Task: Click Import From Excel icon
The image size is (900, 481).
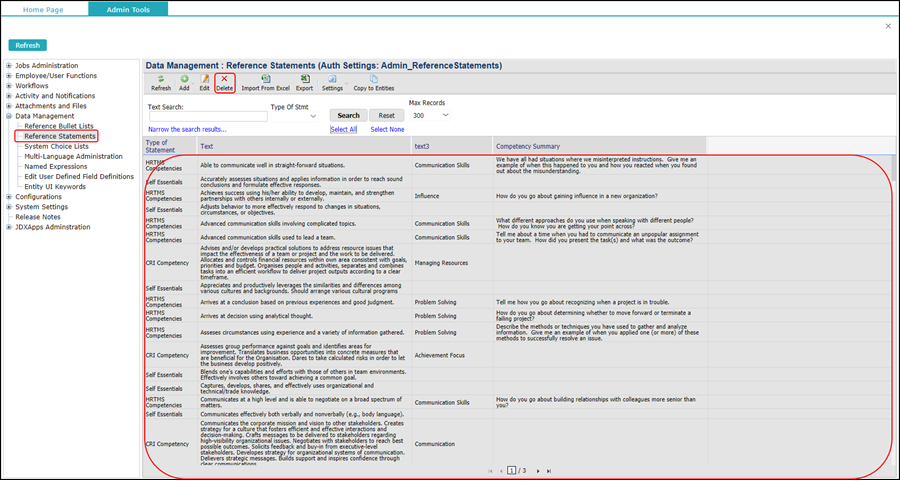Action: click(265, 79)
